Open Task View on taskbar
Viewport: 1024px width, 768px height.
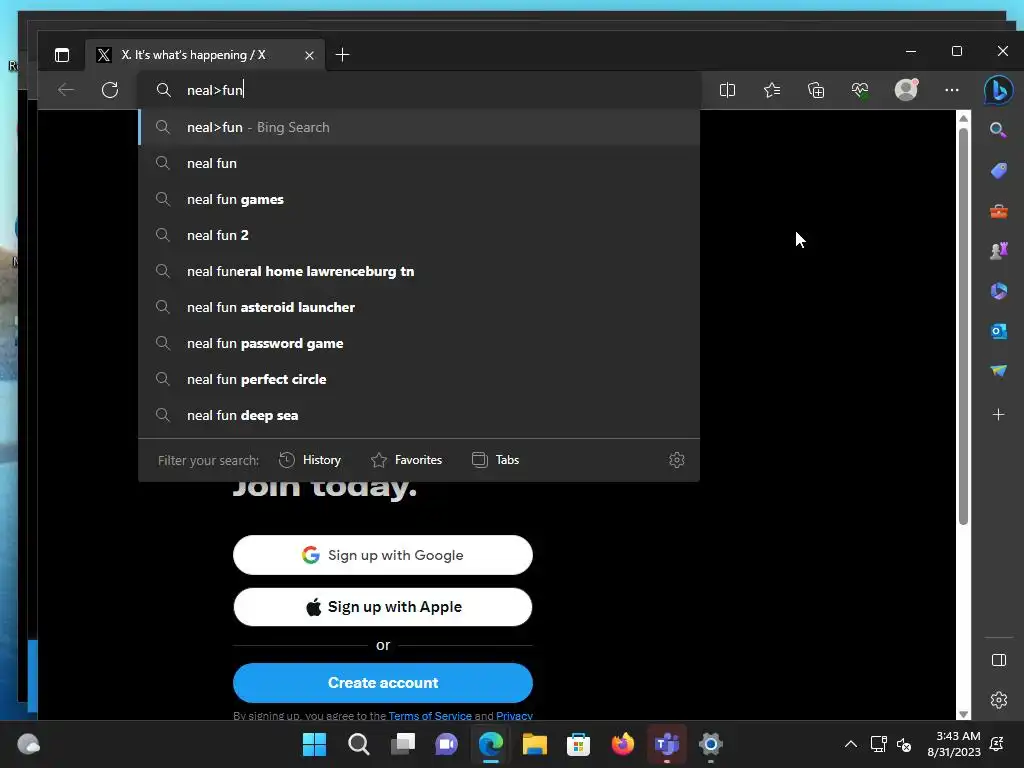(402, 744)
